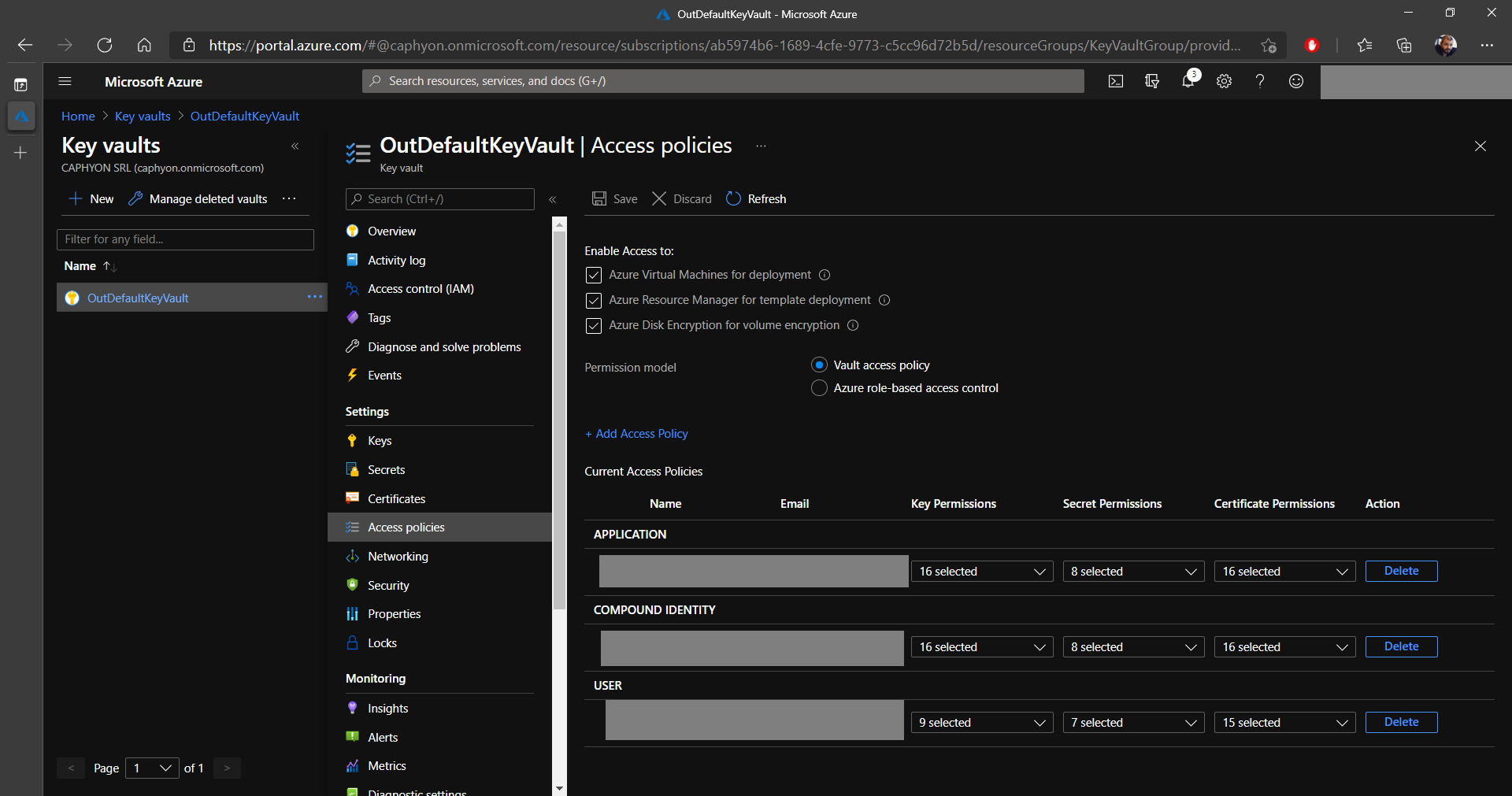Open ellipsis next to Access policies title
Screen dimensions: 1512x796
(761, 146)
